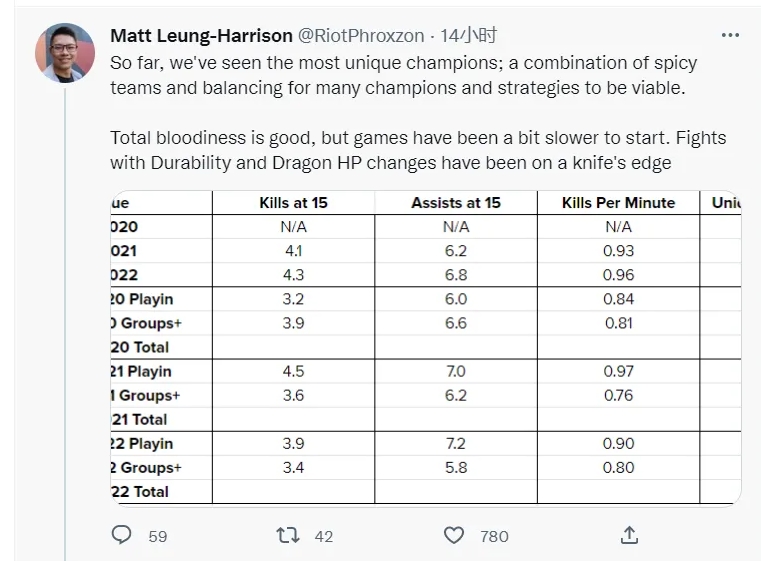Viewport: 761px width, 561px height.
Task: Open the Matt Leung-Harrison name link
Action: click(x=201, y=35)
